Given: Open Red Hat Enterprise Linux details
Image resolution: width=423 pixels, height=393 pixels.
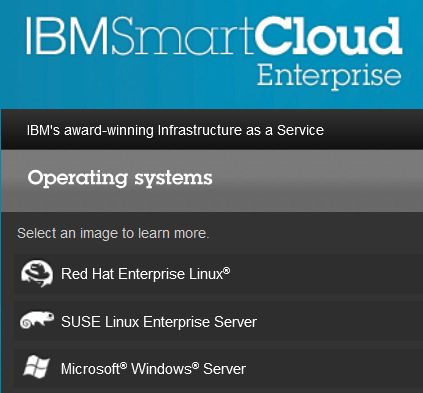Looking at the screenshot, I should [218, 274].
